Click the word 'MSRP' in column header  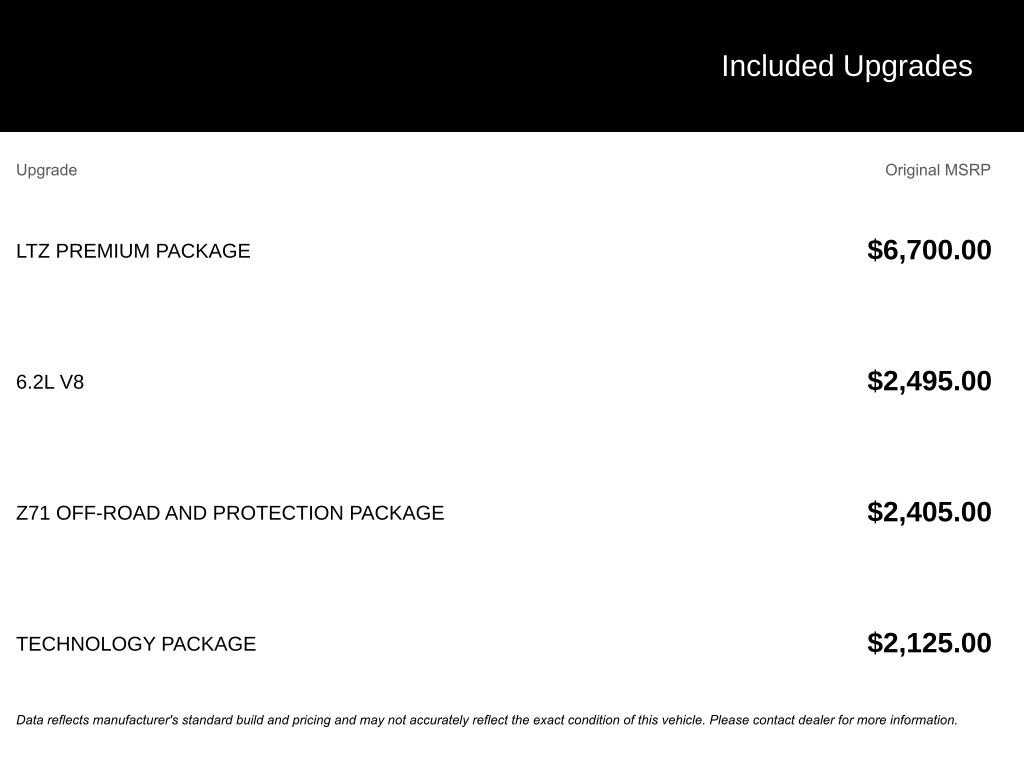(967, 170)
